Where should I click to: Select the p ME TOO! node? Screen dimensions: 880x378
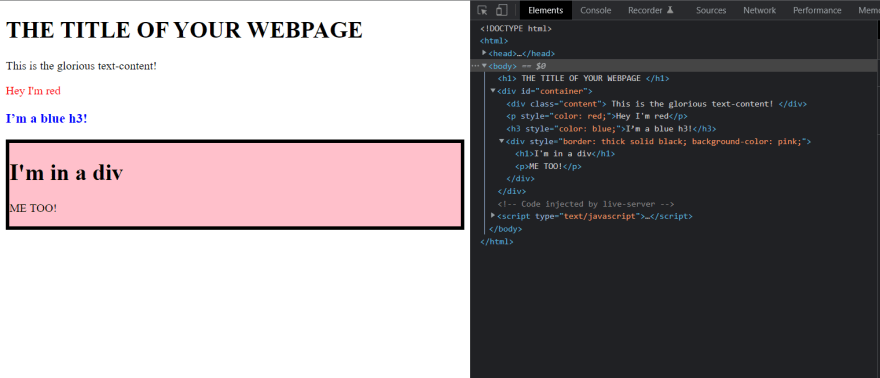tap(548, 166)
